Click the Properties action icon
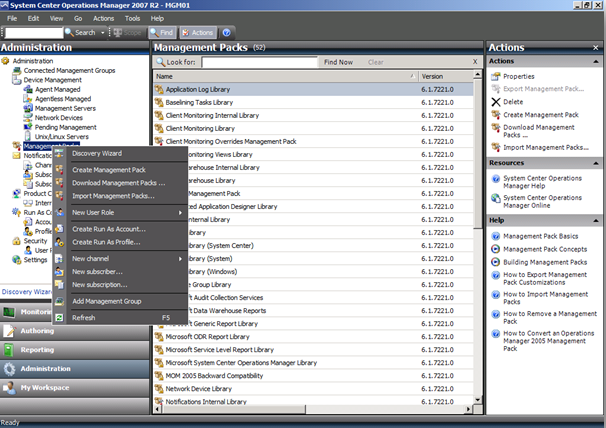 (x=495, y=77)
